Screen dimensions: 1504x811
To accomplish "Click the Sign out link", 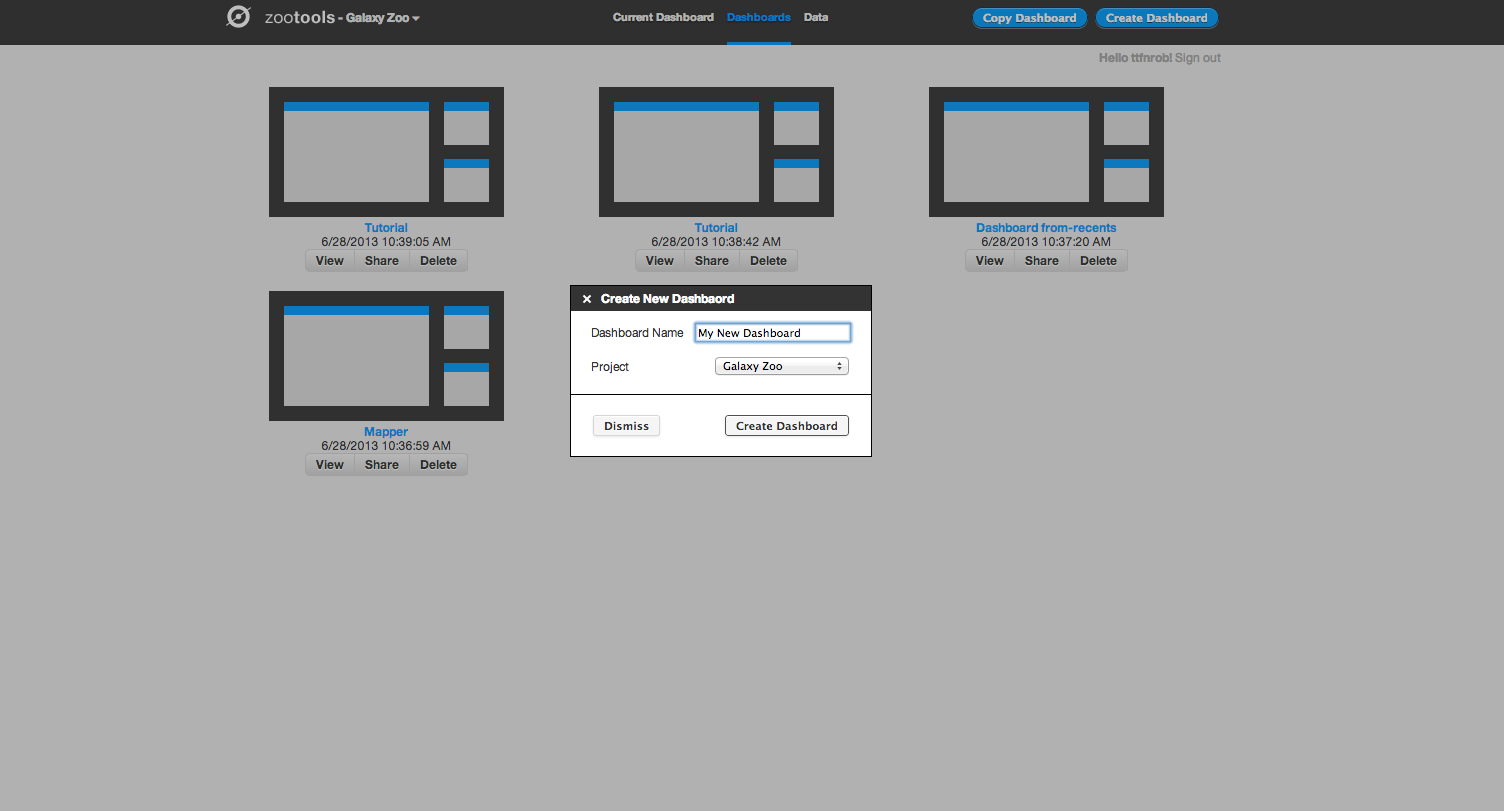I will point(1197,58).
